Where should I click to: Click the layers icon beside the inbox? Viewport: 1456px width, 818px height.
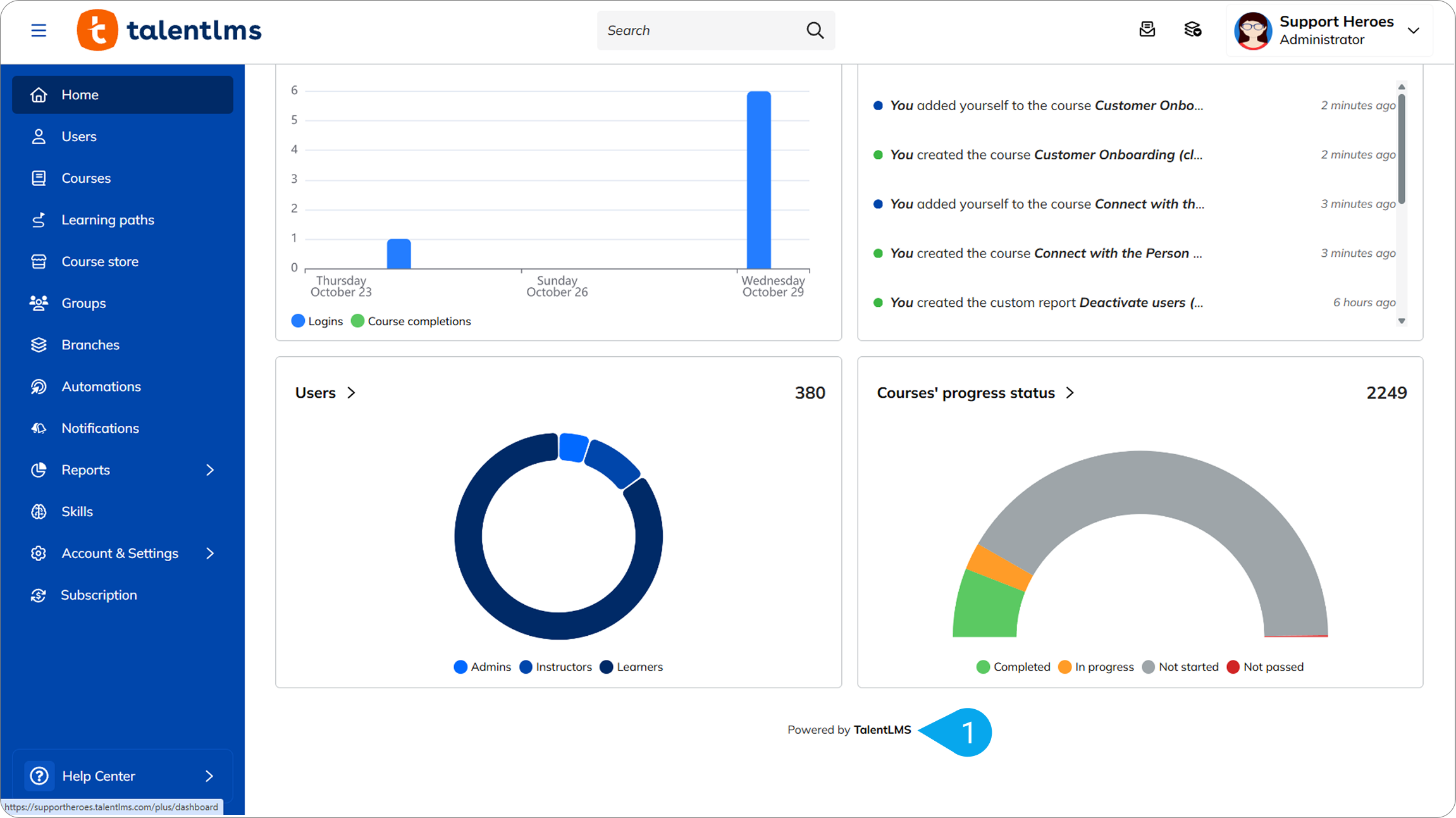[x=1192, y=30]
